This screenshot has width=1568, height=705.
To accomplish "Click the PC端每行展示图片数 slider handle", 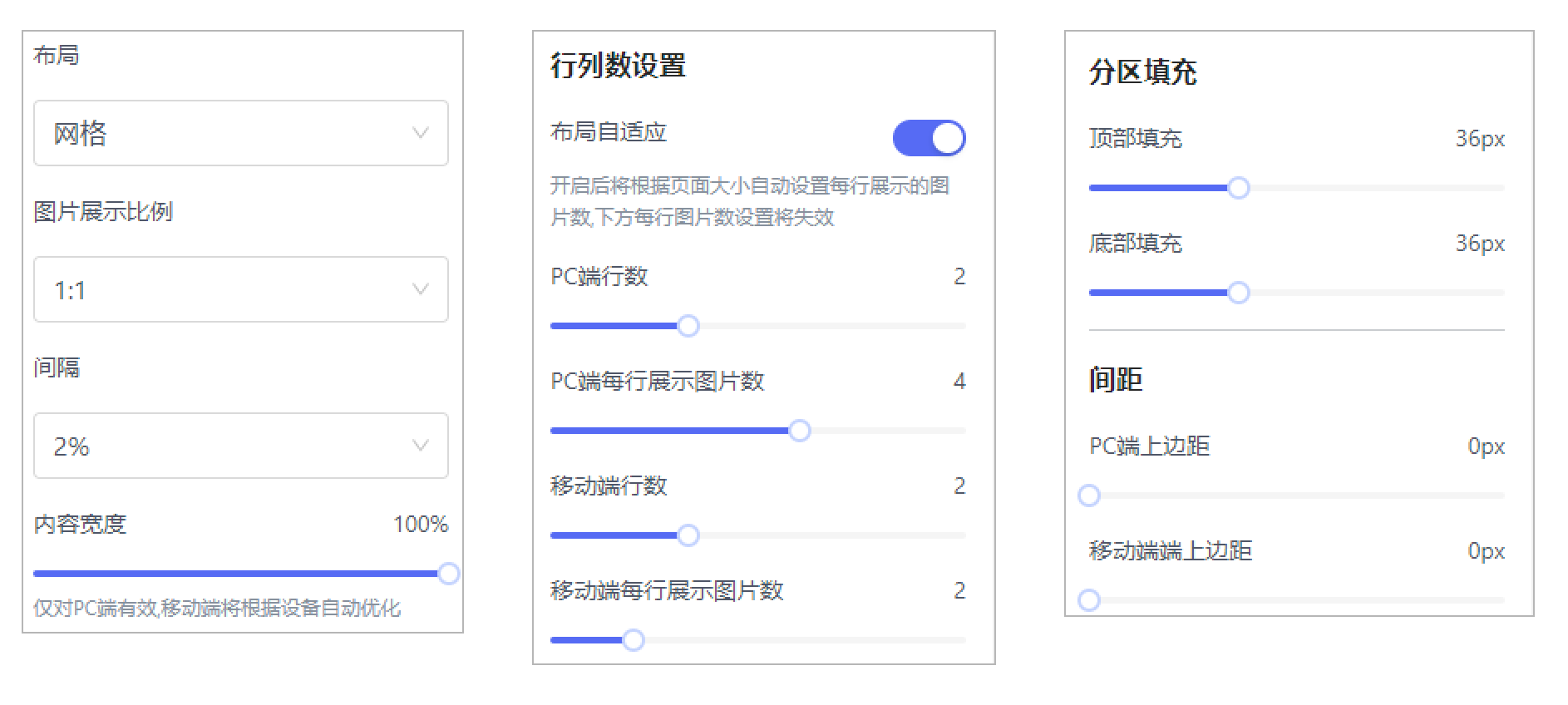I will [799, 431].
